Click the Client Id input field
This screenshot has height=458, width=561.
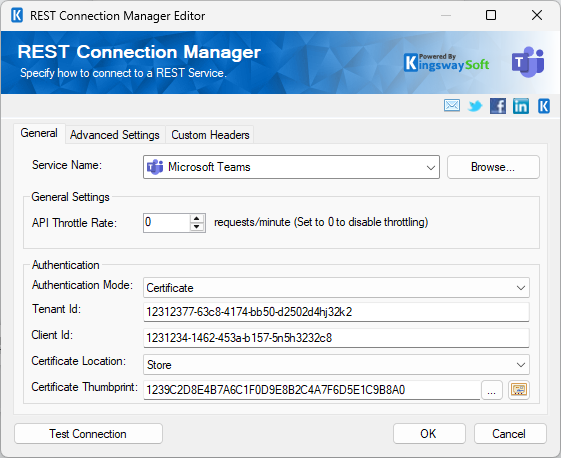point(336,338)
